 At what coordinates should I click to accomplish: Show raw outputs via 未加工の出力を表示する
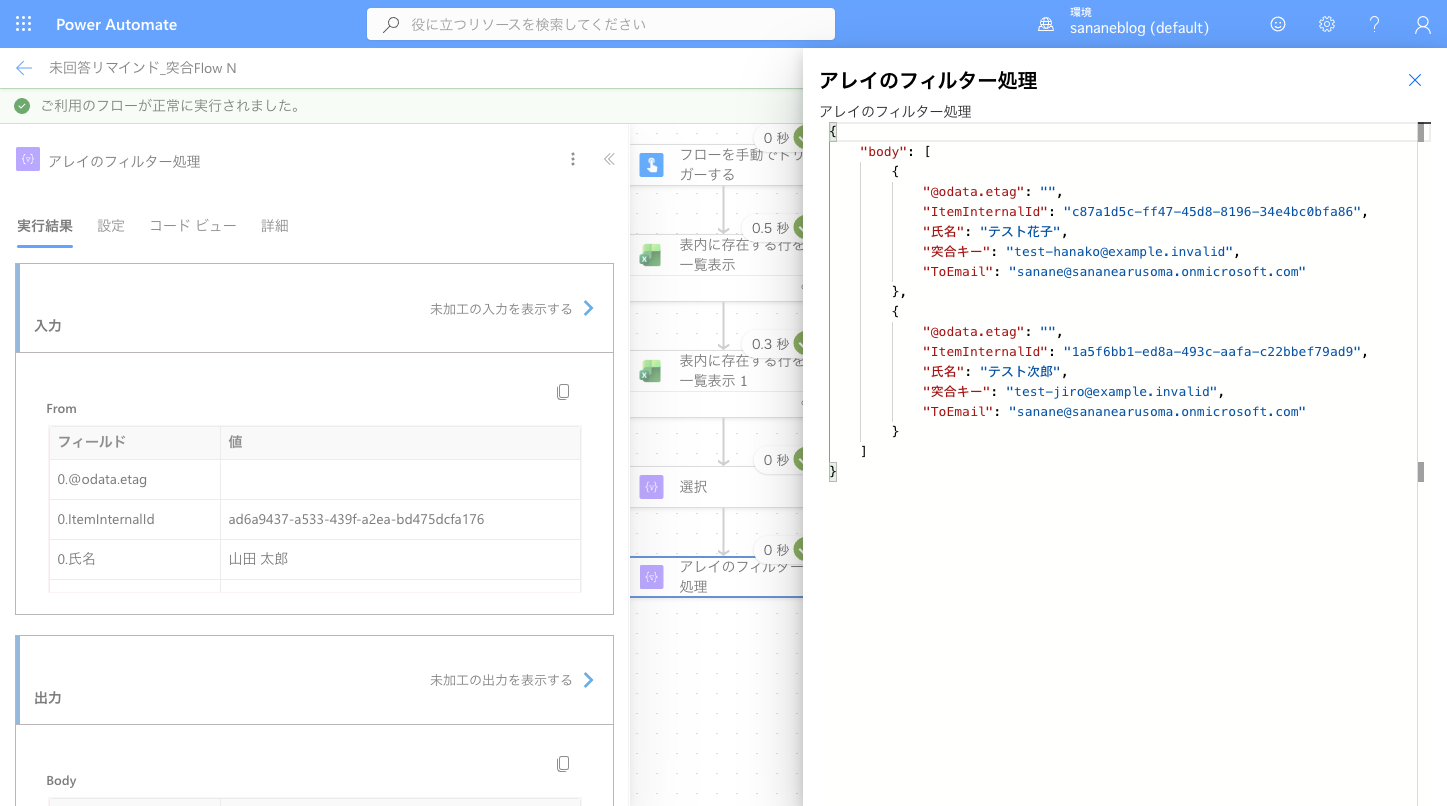point(512,680)
